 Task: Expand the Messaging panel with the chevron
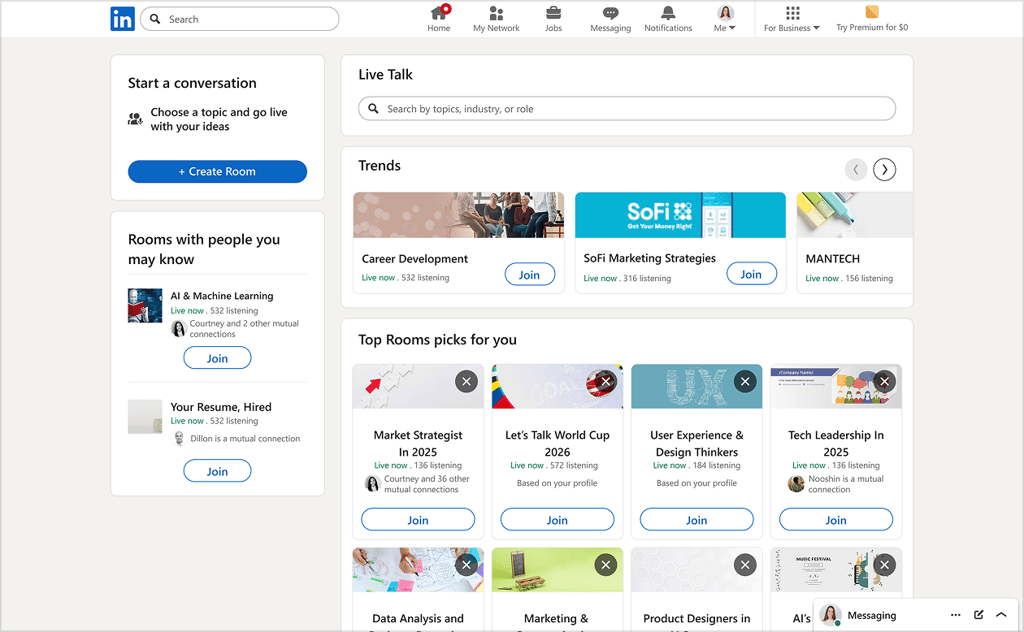coord(1001,615)
